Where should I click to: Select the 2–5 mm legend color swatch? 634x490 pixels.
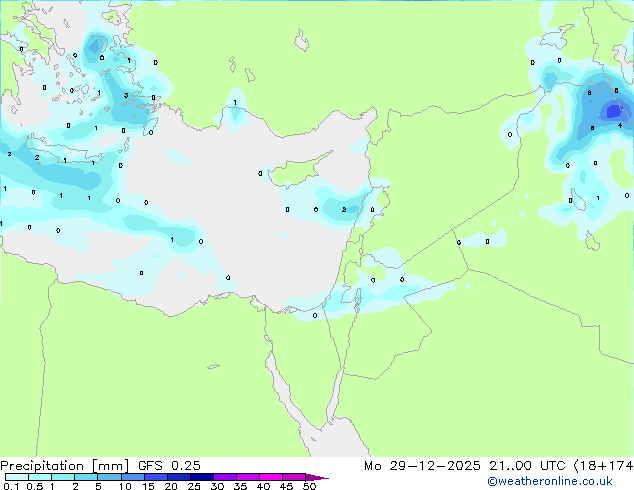click(86, 477)
